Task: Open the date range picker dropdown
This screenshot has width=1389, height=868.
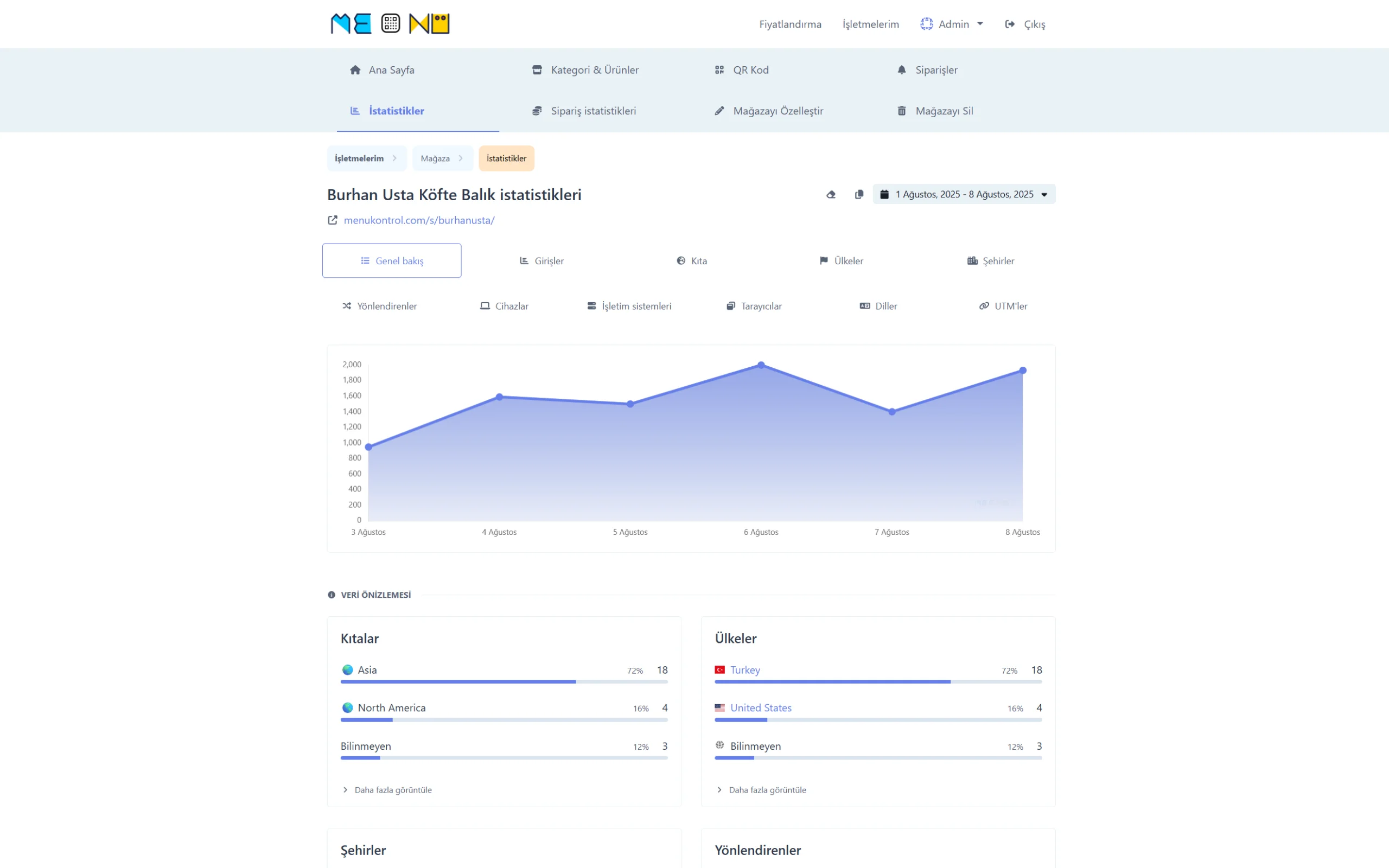Action: 964,195
